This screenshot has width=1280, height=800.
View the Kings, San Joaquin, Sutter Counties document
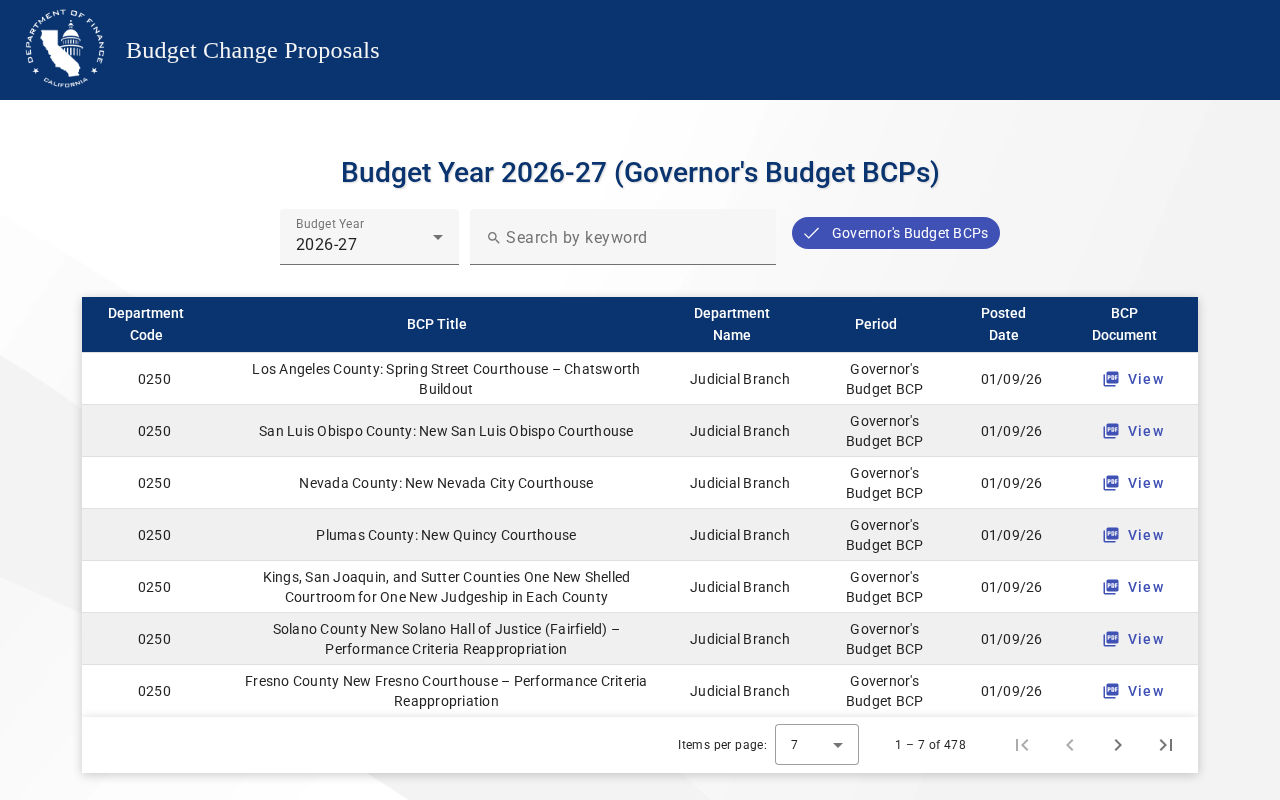tap(1134, 587)
